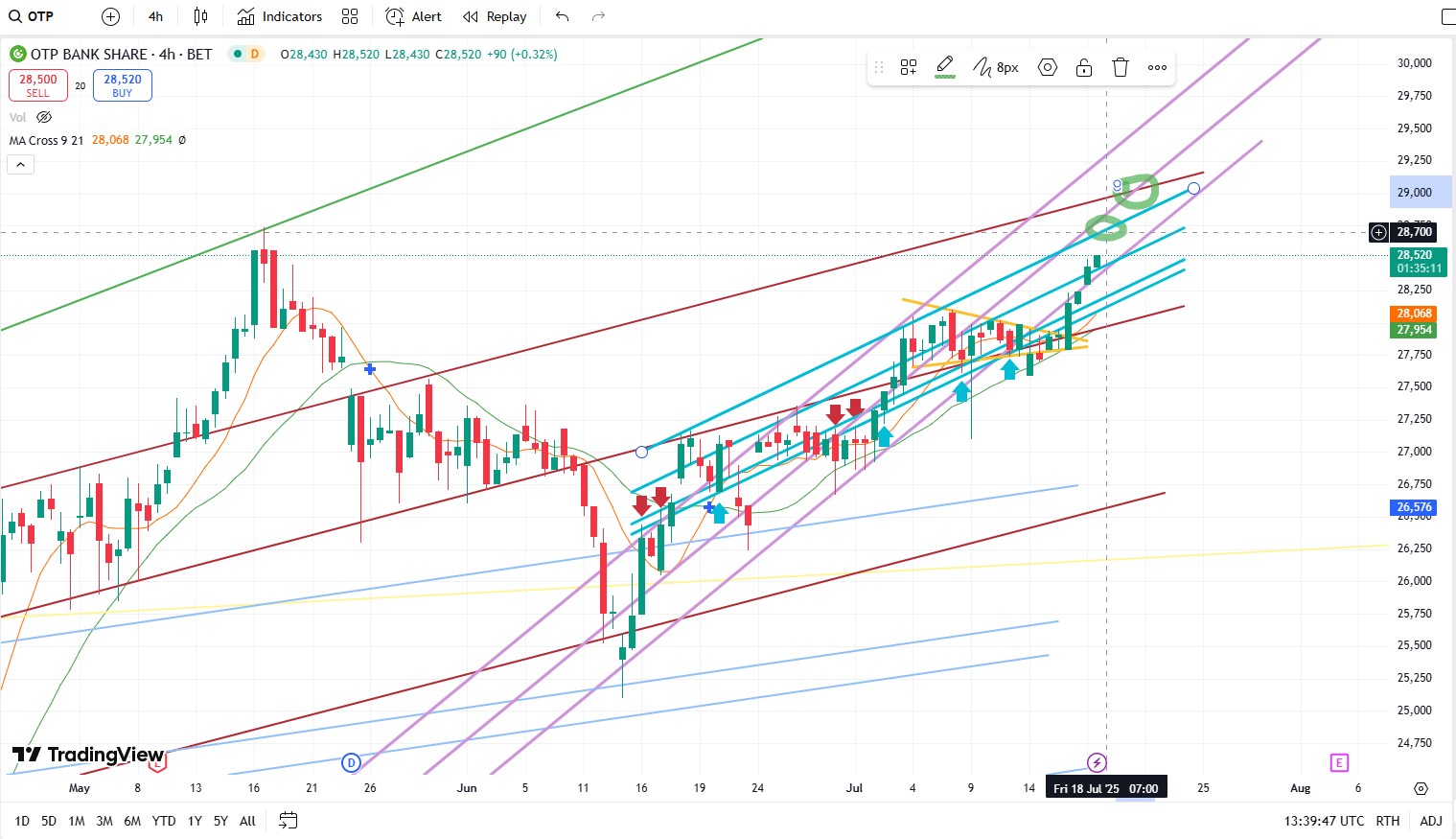This screenshot has width=1456, height=839.
Task: Open the pencil line color picker
Action: click(945, 67)
